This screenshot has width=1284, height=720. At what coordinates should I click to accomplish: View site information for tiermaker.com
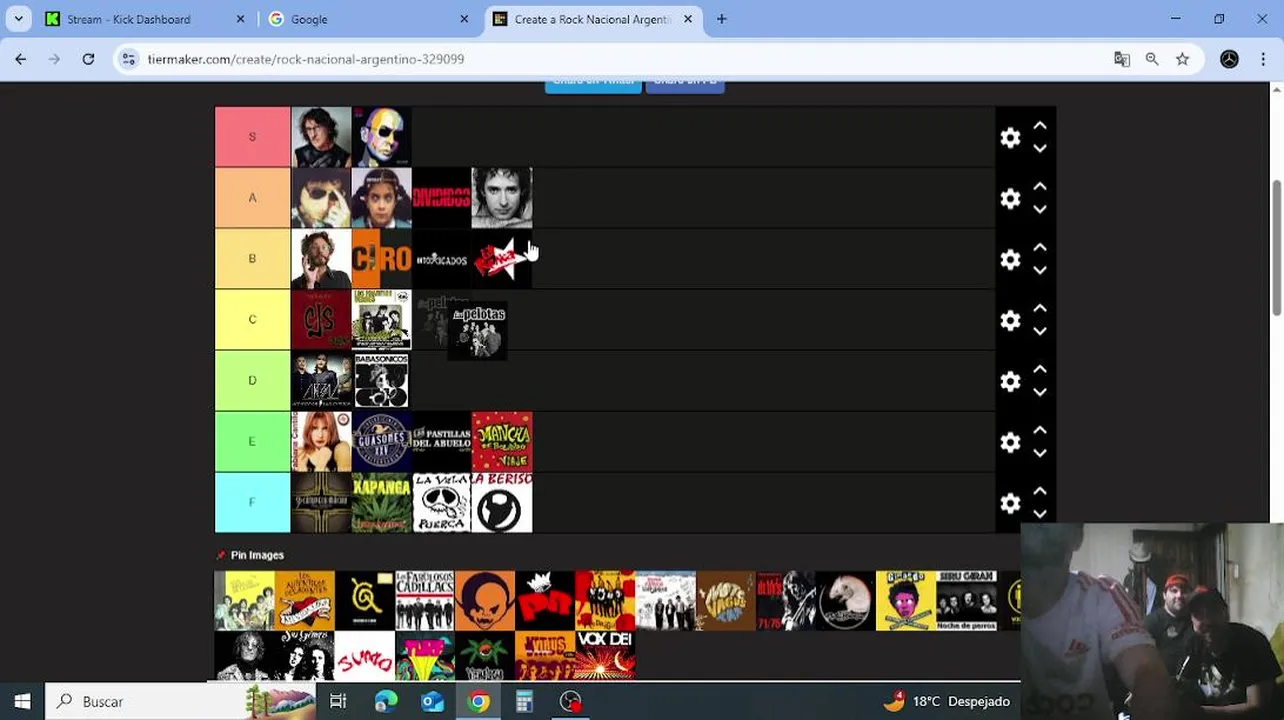coord(128,59)
